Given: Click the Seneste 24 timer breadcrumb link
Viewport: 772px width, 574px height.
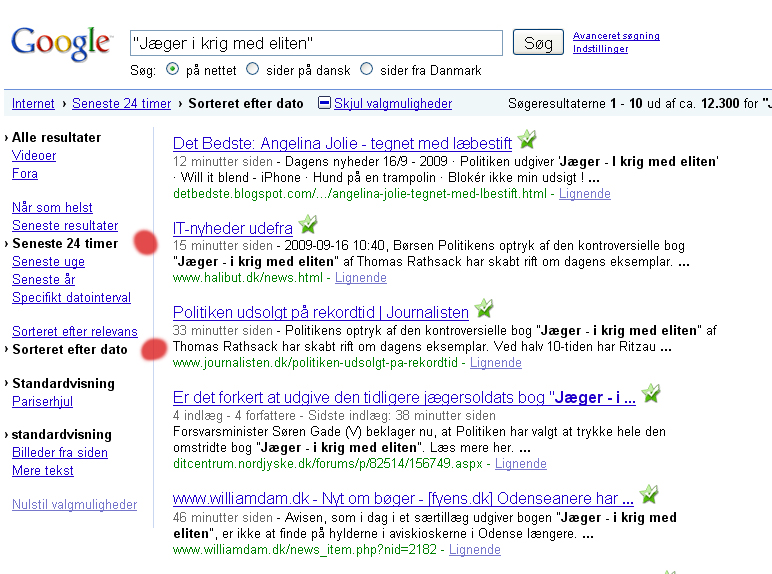Looking at the screenshot, I should coord(122,103).
